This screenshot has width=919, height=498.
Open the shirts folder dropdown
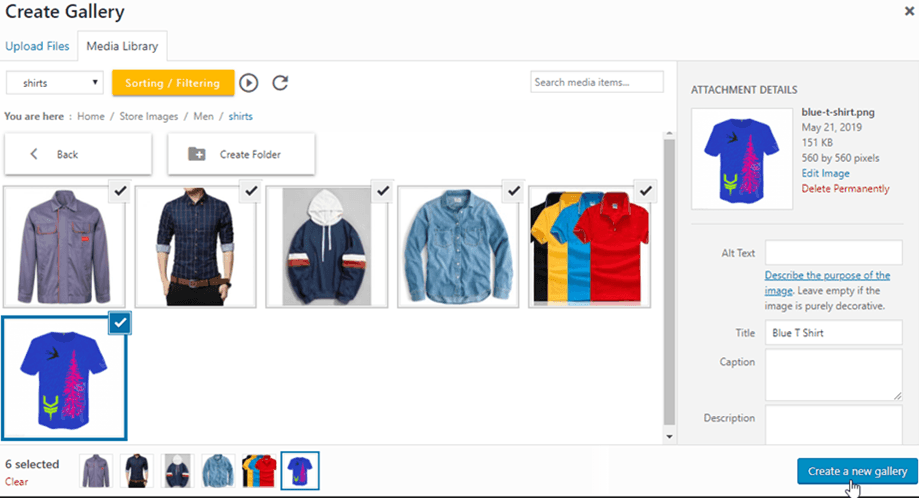point(55,83)
